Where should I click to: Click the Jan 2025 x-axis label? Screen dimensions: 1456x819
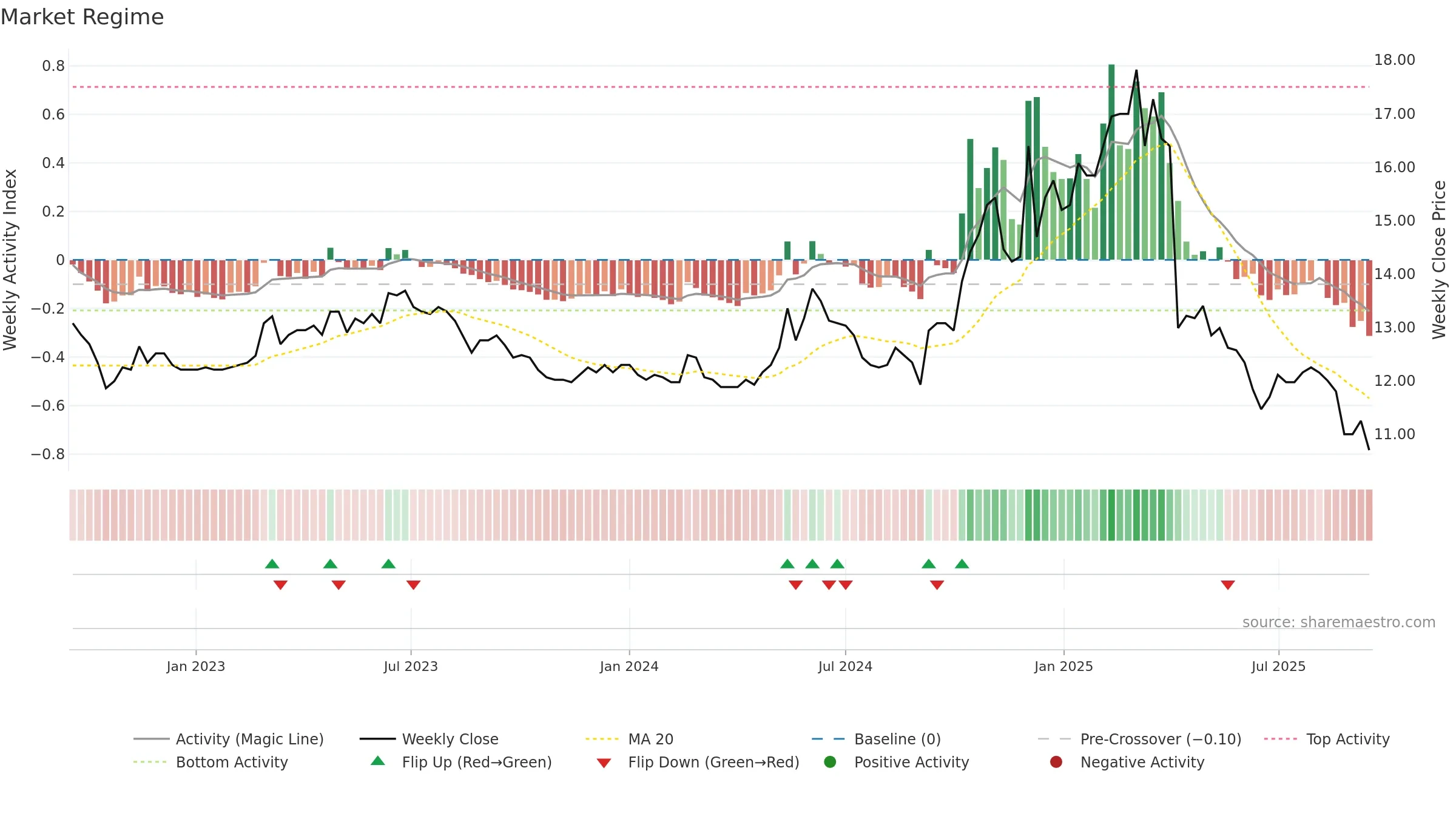coord(1063,666)
